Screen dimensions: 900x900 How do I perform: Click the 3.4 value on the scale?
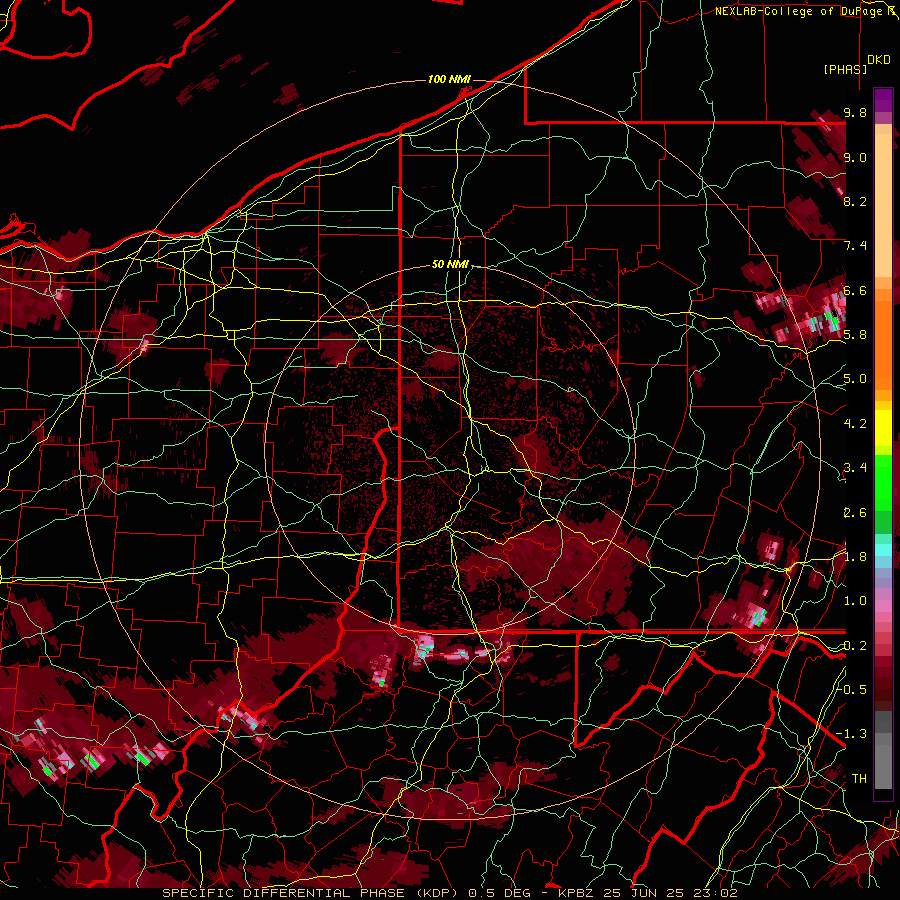click(x=855, y=468)
